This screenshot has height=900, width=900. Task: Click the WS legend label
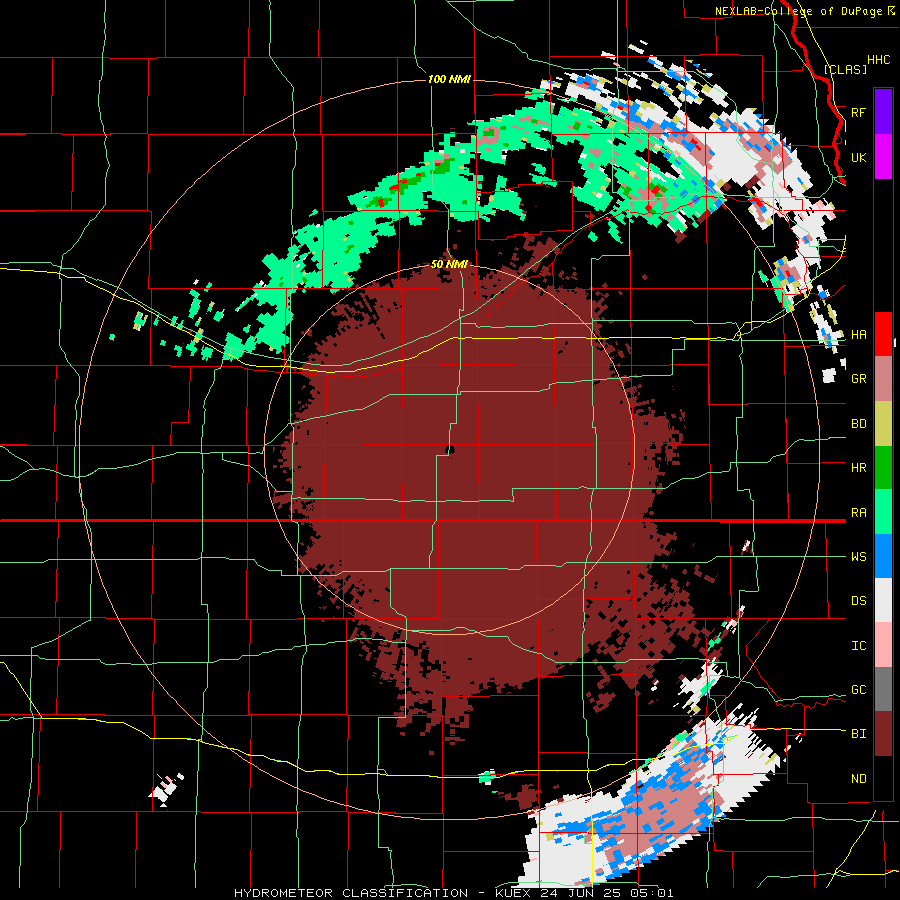858,557
